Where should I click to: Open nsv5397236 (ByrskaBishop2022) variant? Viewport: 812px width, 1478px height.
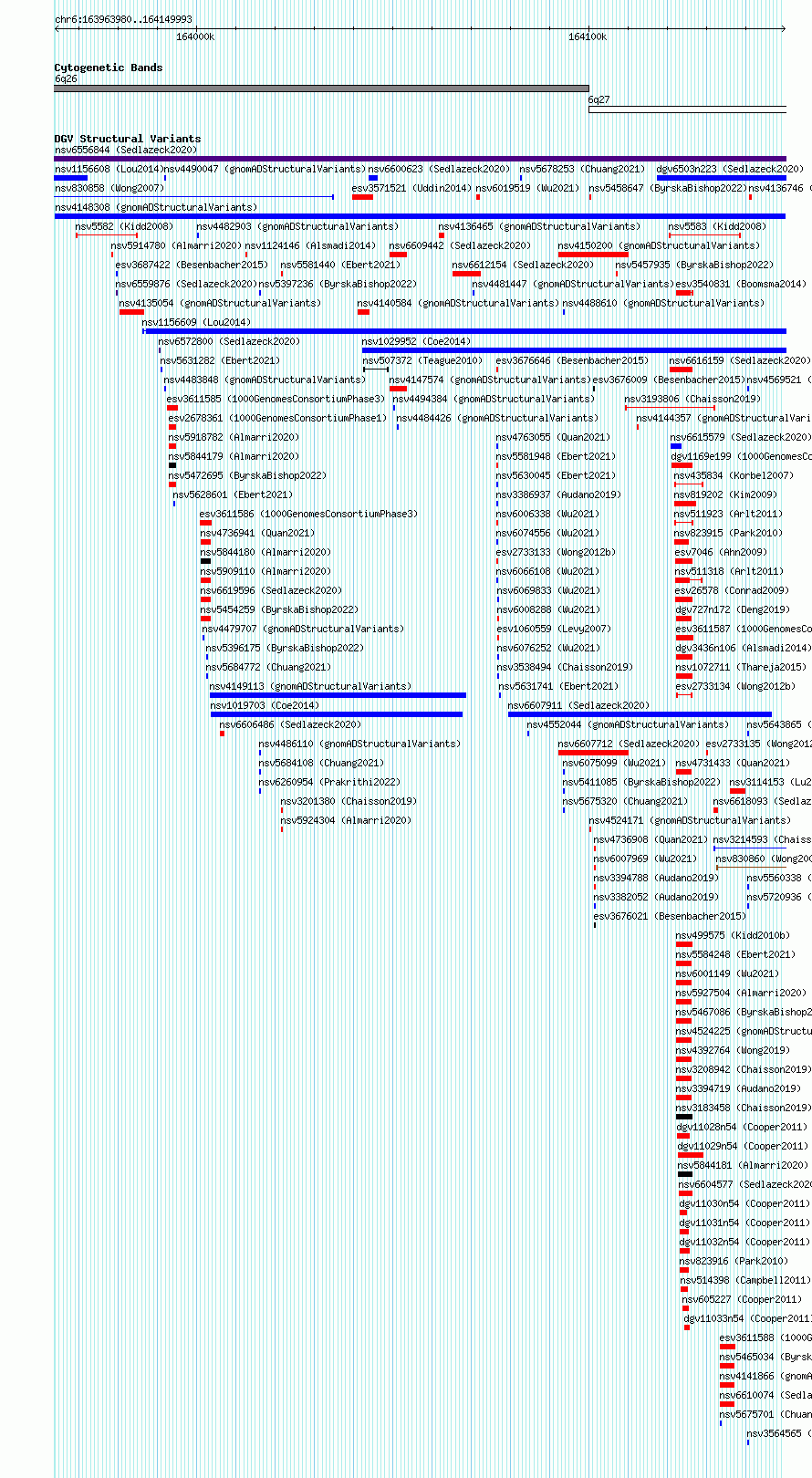[x=338, y=284]
